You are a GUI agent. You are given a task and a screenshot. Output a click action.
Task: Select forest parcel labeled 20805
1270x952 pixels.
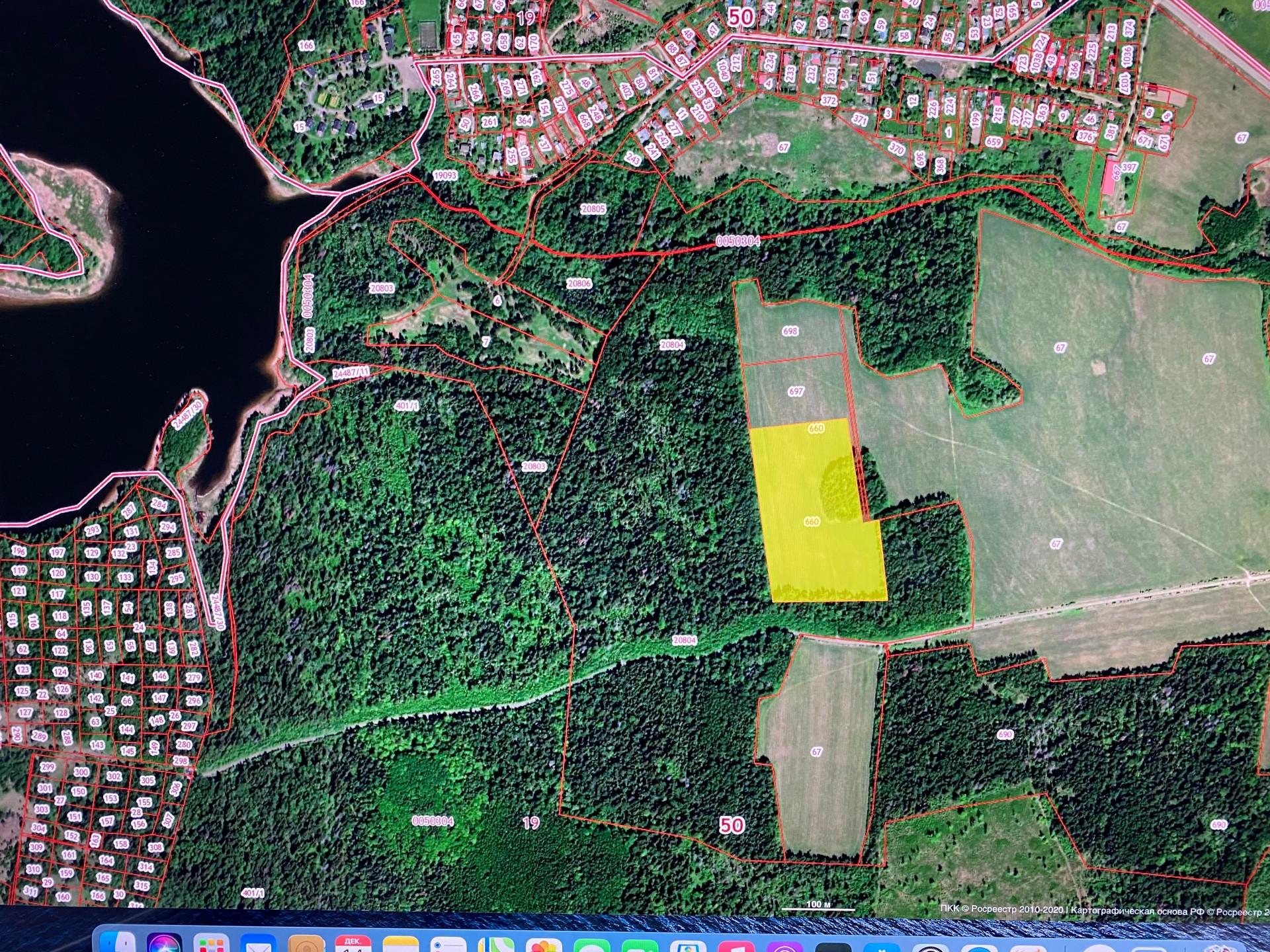(x=593, y=209)
